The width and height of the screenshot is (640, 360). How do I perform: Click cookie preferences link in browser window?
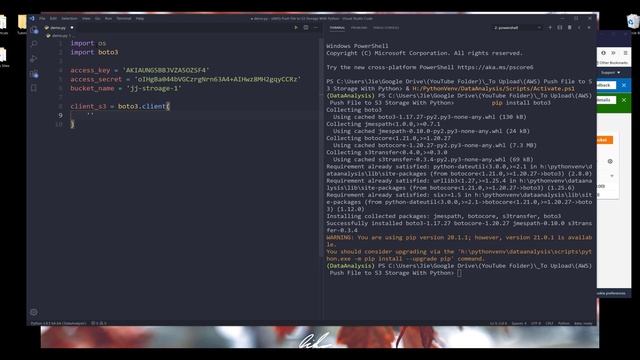pyautogui.click(x=611, y=293)
